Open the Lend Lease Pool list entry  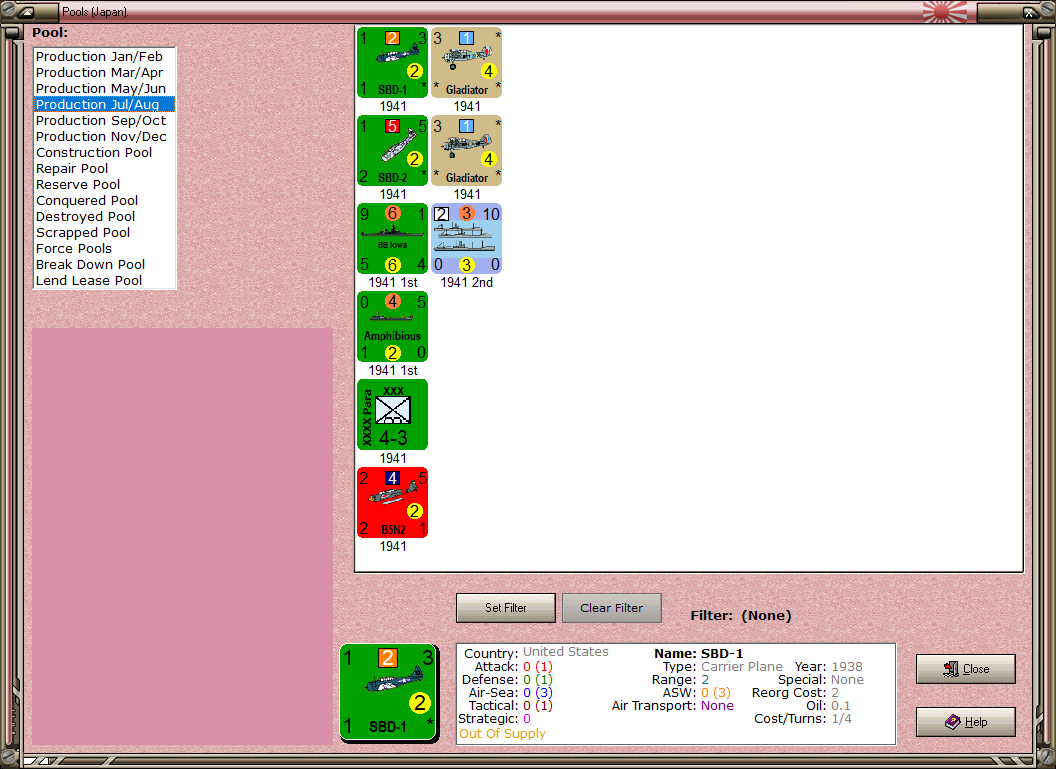pyautogui.click(x=104, y=281)
